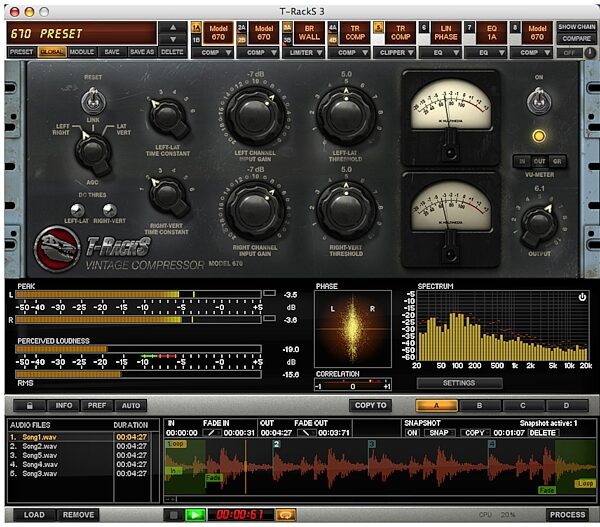
Task: Open slot 6 EQ module dropdown
Action: tap(440, 52)
